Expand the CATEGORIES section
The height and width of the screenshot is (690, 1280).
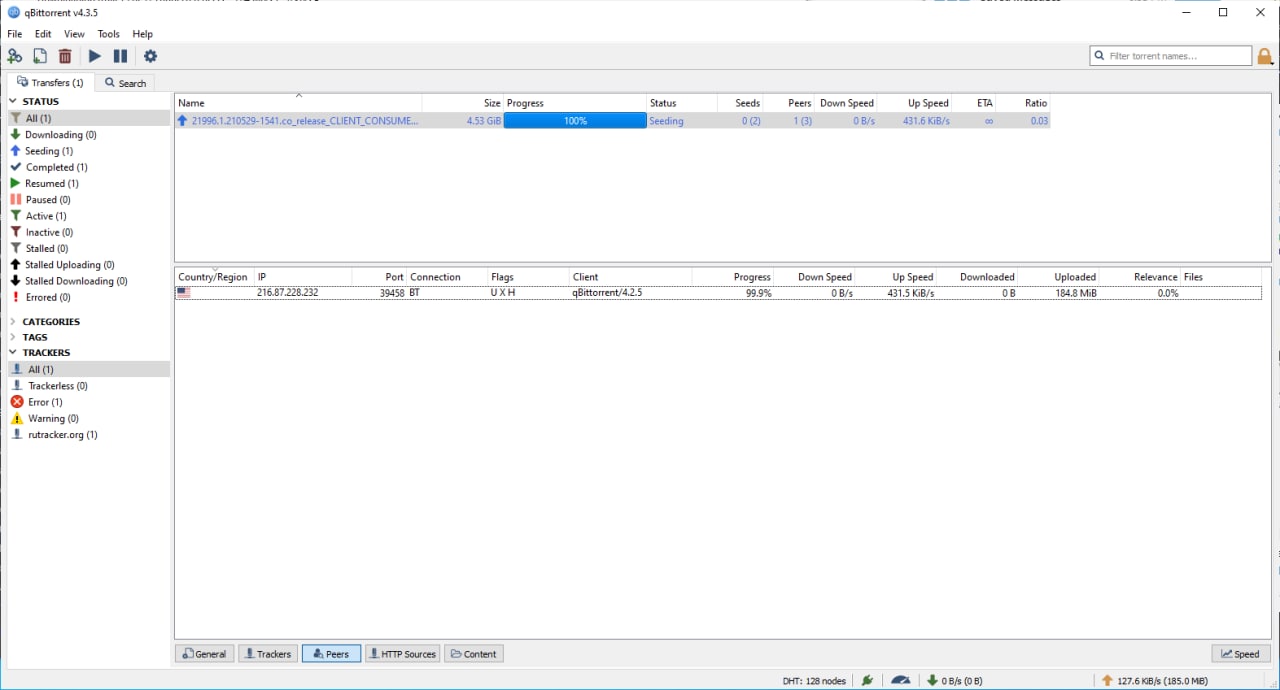pyautogui.click(x=14, y=322)
